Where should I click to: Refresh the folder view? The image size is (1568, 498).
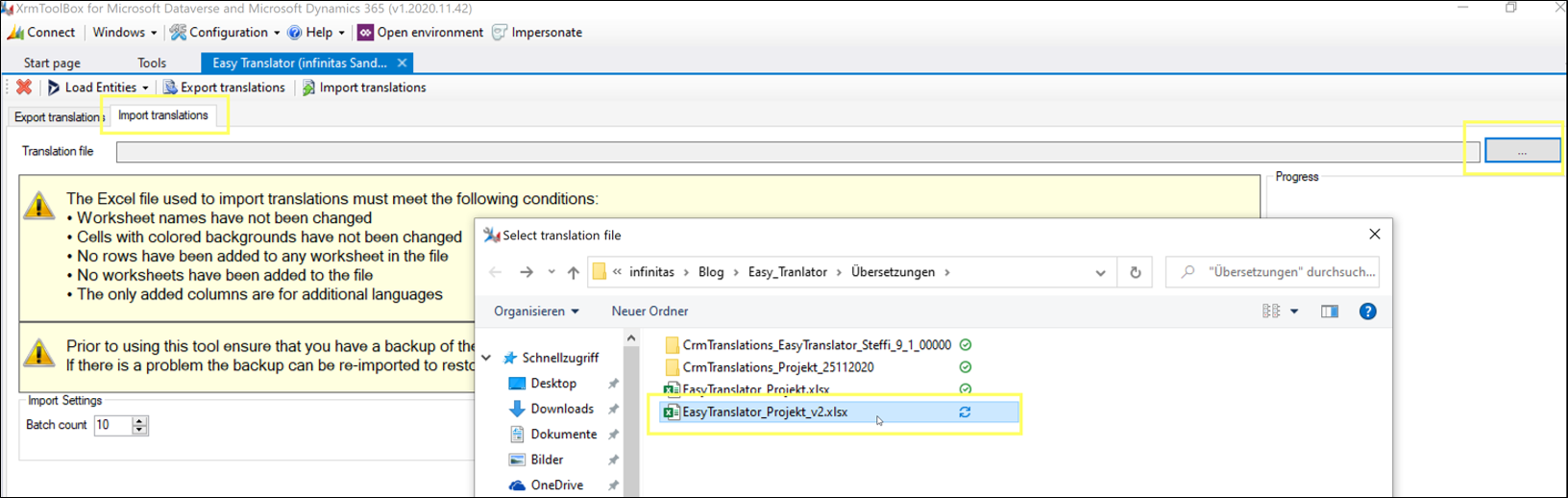[x=1136, y=273]
